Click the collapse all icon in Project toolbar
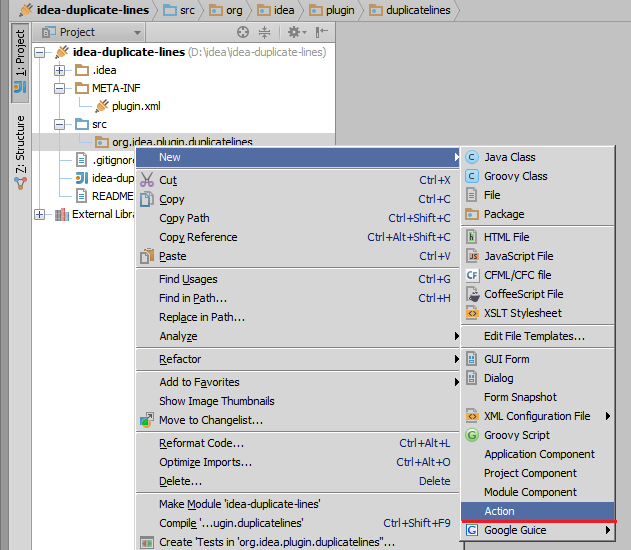 (x=264, y=32)
